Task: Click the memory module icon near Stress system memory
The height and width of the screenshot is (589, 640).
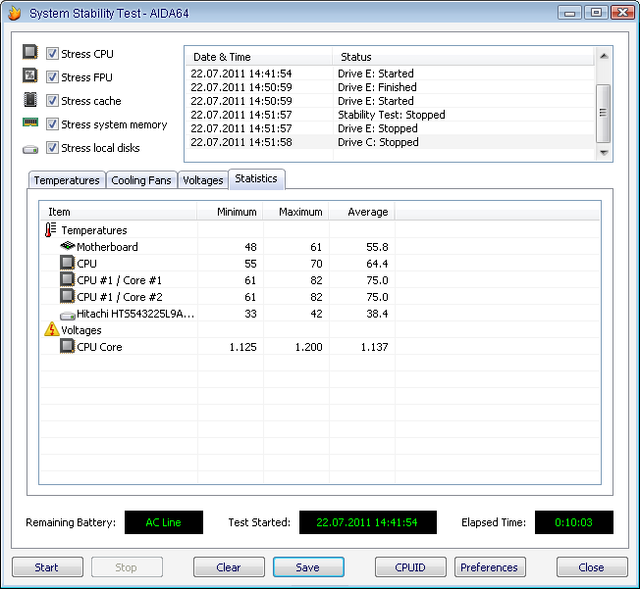Action: tap(30, 124)
